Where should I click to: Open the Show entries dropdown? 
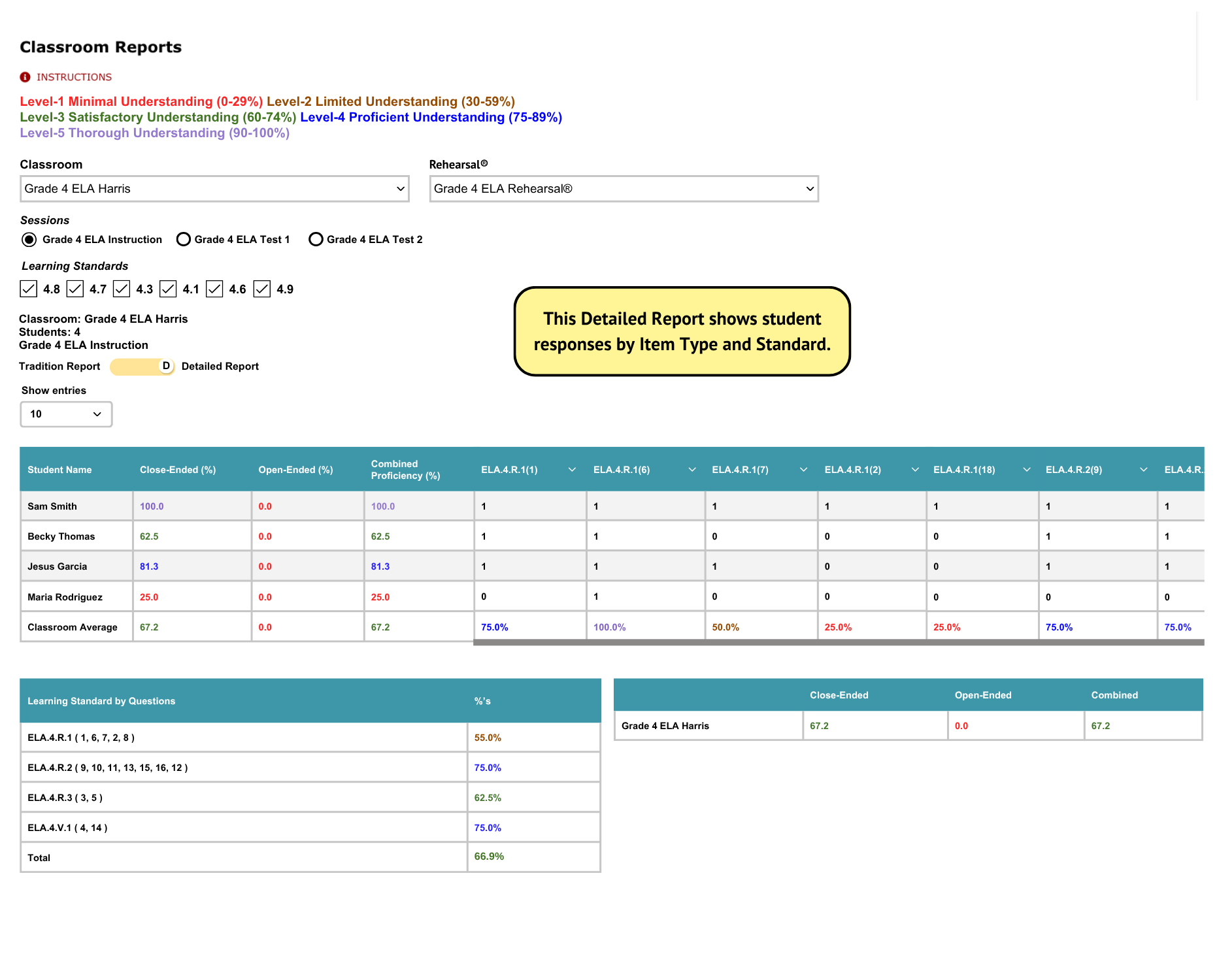coord(65,414)
